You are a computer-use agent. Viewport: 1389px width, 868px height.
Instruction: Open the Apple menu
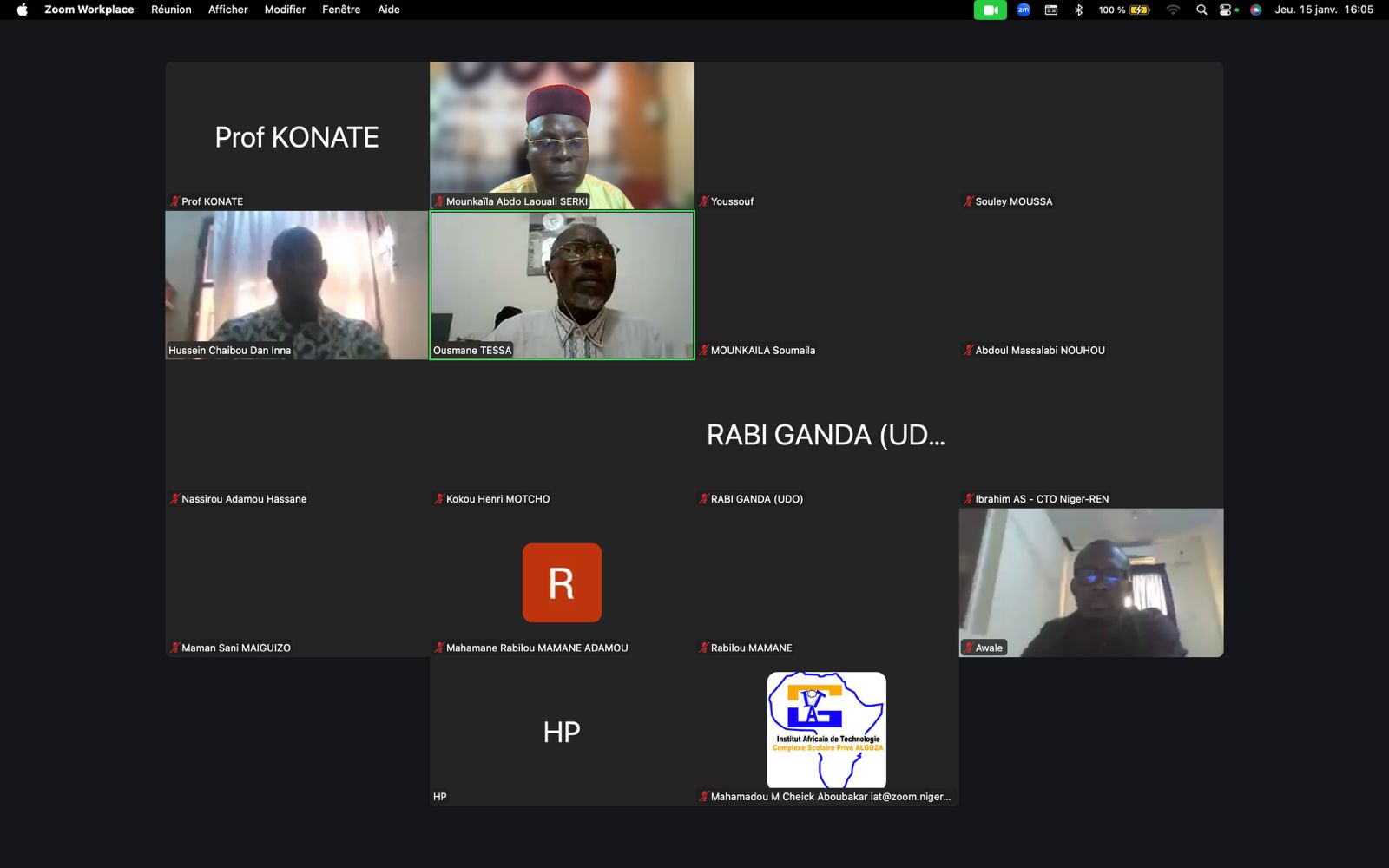23,10
